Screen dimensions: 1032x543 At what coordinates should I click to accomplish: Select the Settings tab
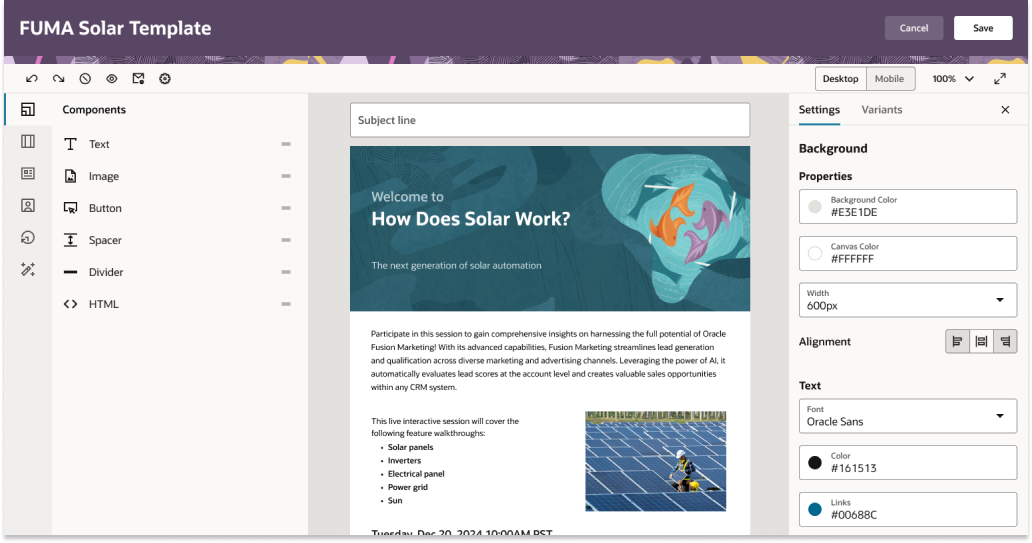(819, 110)
